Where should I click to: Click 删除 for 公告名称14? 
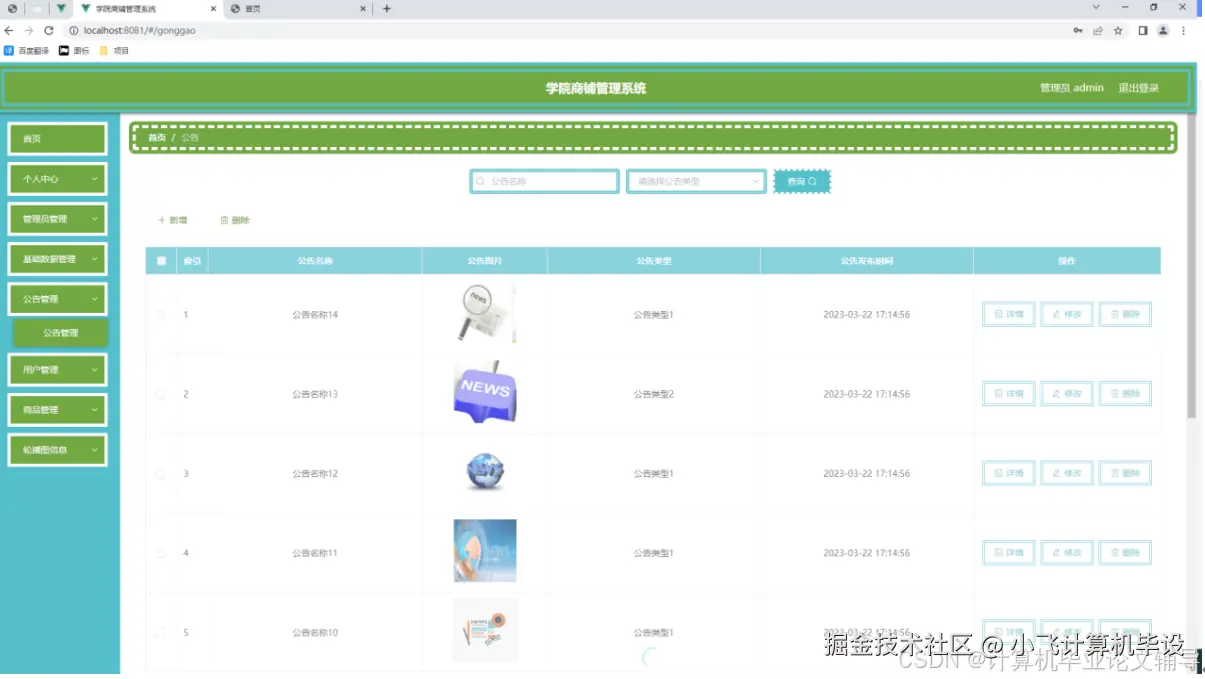pyautogui.click(x=1125, y=315)
